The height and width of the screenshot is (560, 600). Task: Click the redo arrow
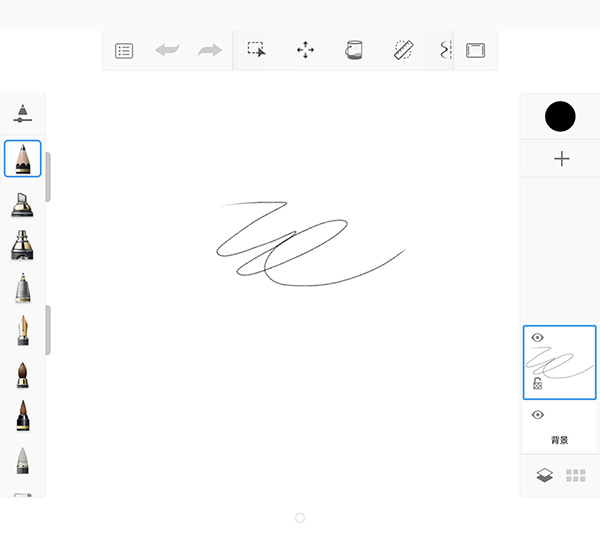(x=210, y=51)
